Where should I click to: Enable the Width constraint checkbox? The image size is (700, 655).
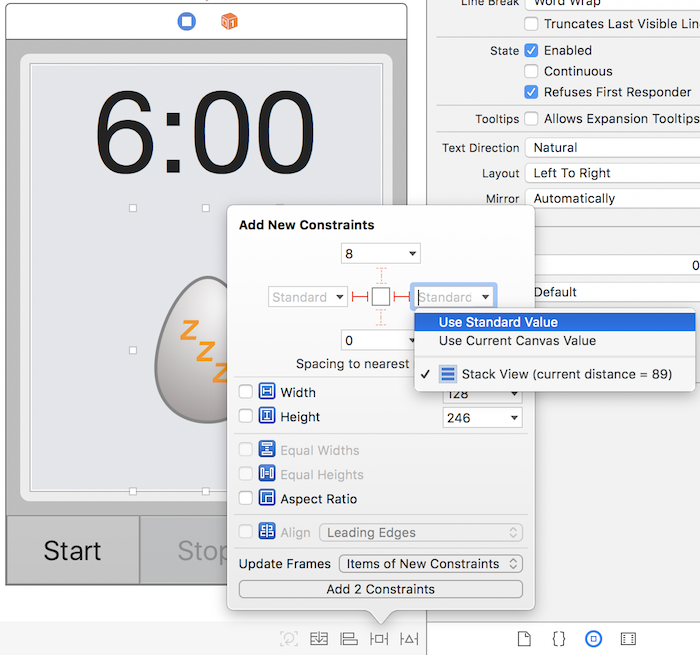click(246, 393)
